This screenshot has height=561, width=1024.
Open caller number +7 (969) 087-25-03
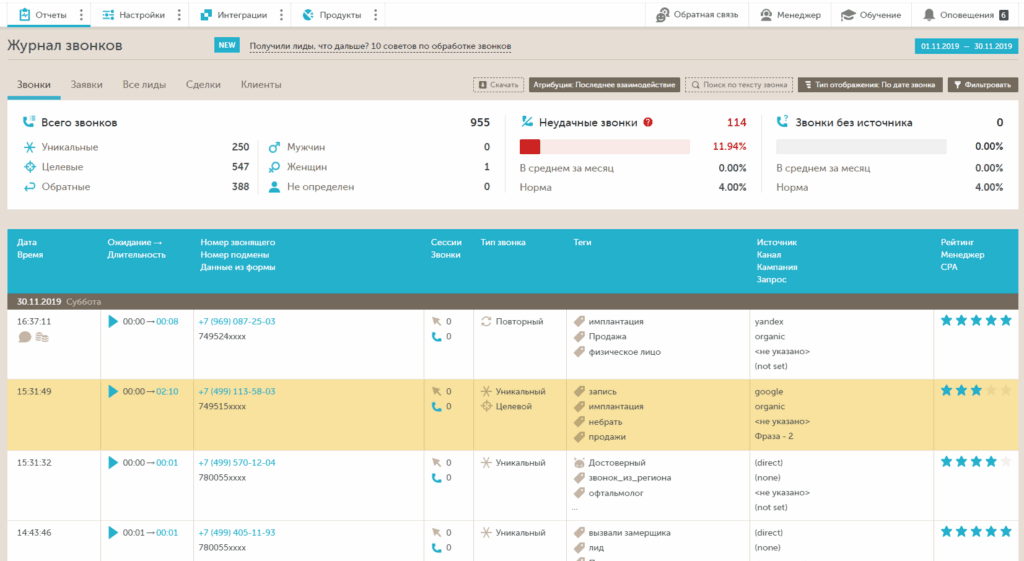236,321
